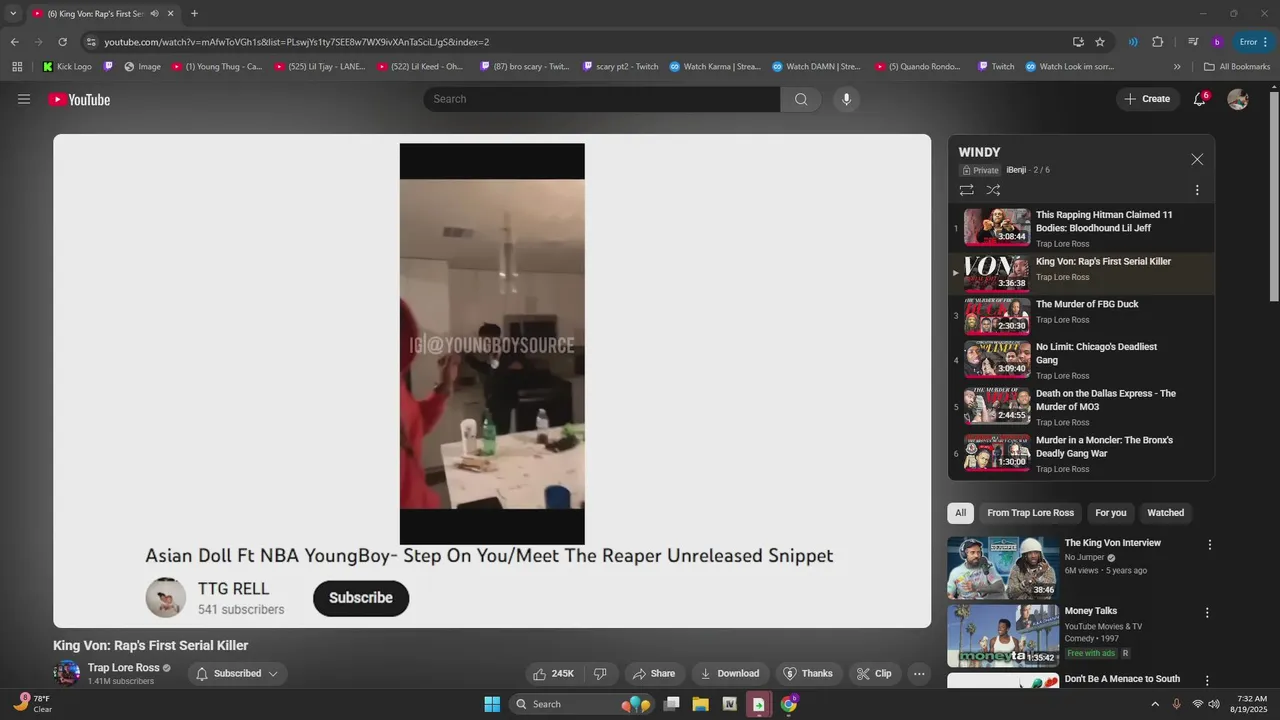Switch to Chrome in the taskbar
This screenshot has width=1280, height=720.
click(x=788, y=704)
